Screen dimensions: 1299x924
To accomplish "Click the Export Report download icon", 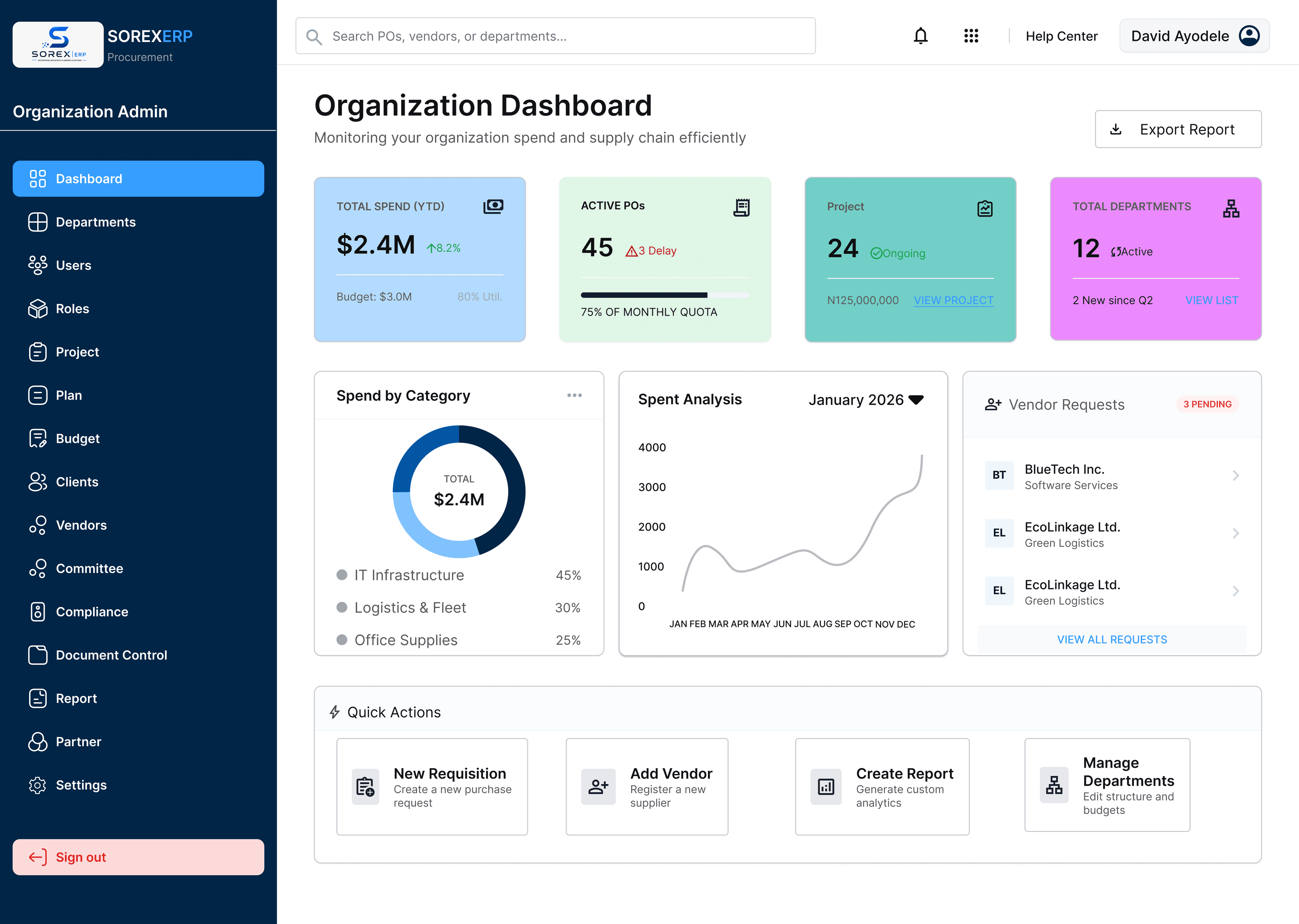I will point(1115,129).
